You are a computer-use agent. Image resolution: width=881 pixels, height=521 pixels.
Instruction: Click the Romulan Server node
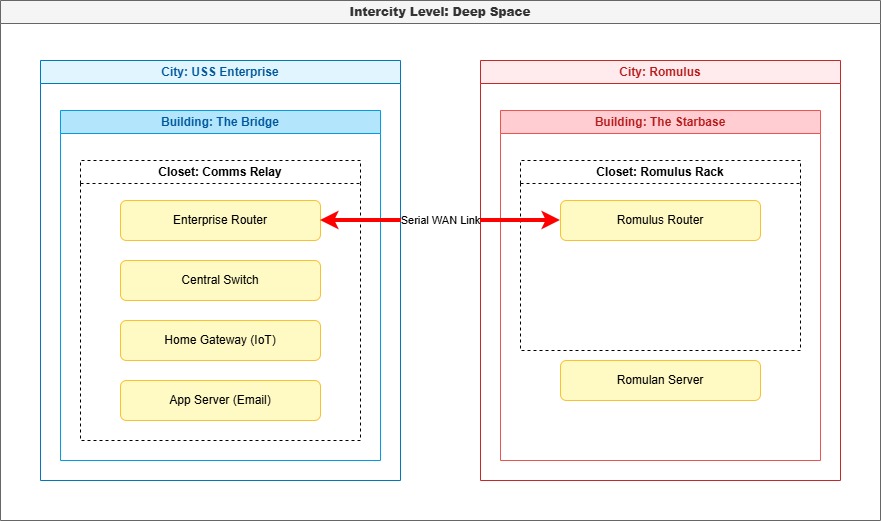point(660,380)
